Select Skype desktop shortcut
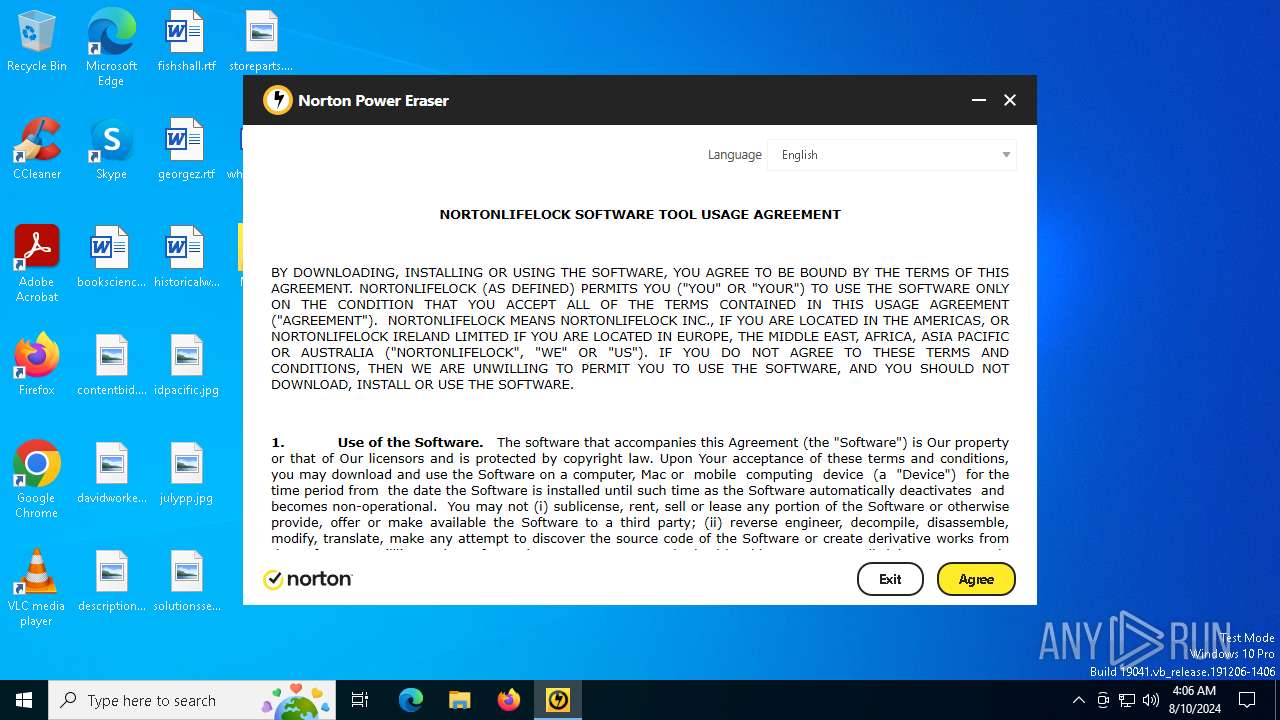 (x=111, y=150)
